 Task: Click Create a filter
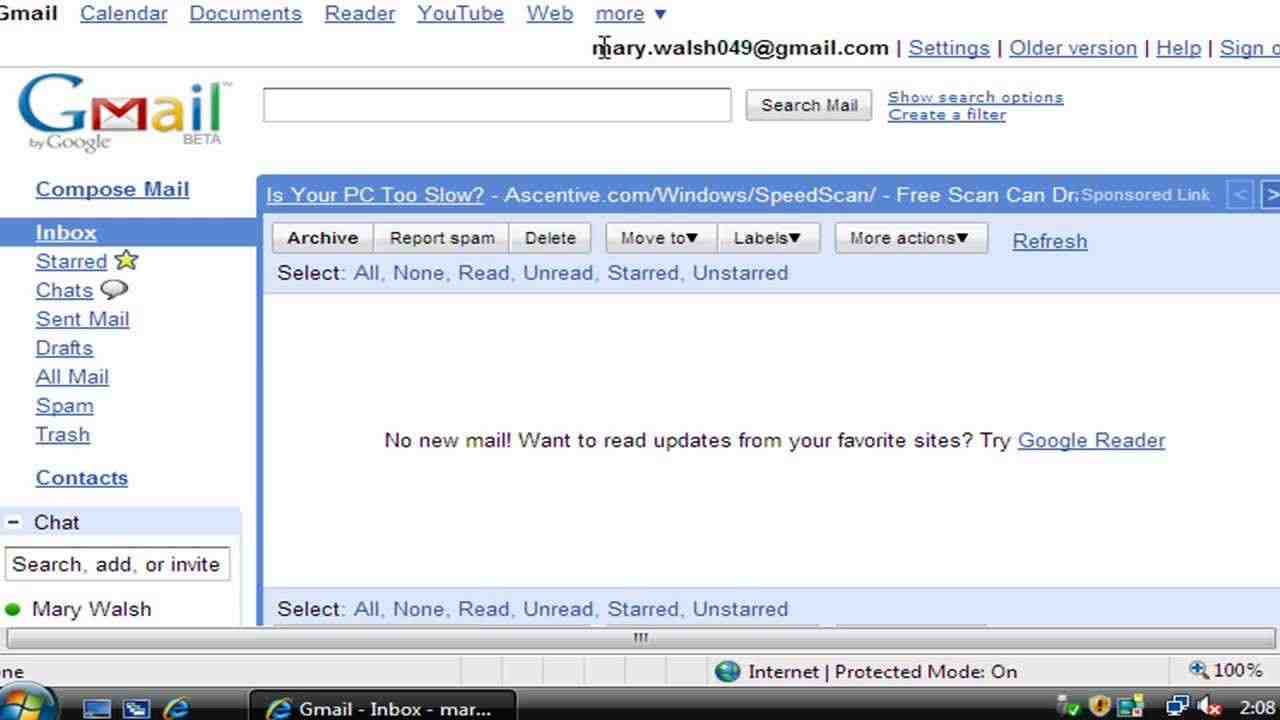pyautogui.click(x=947, y=114)
